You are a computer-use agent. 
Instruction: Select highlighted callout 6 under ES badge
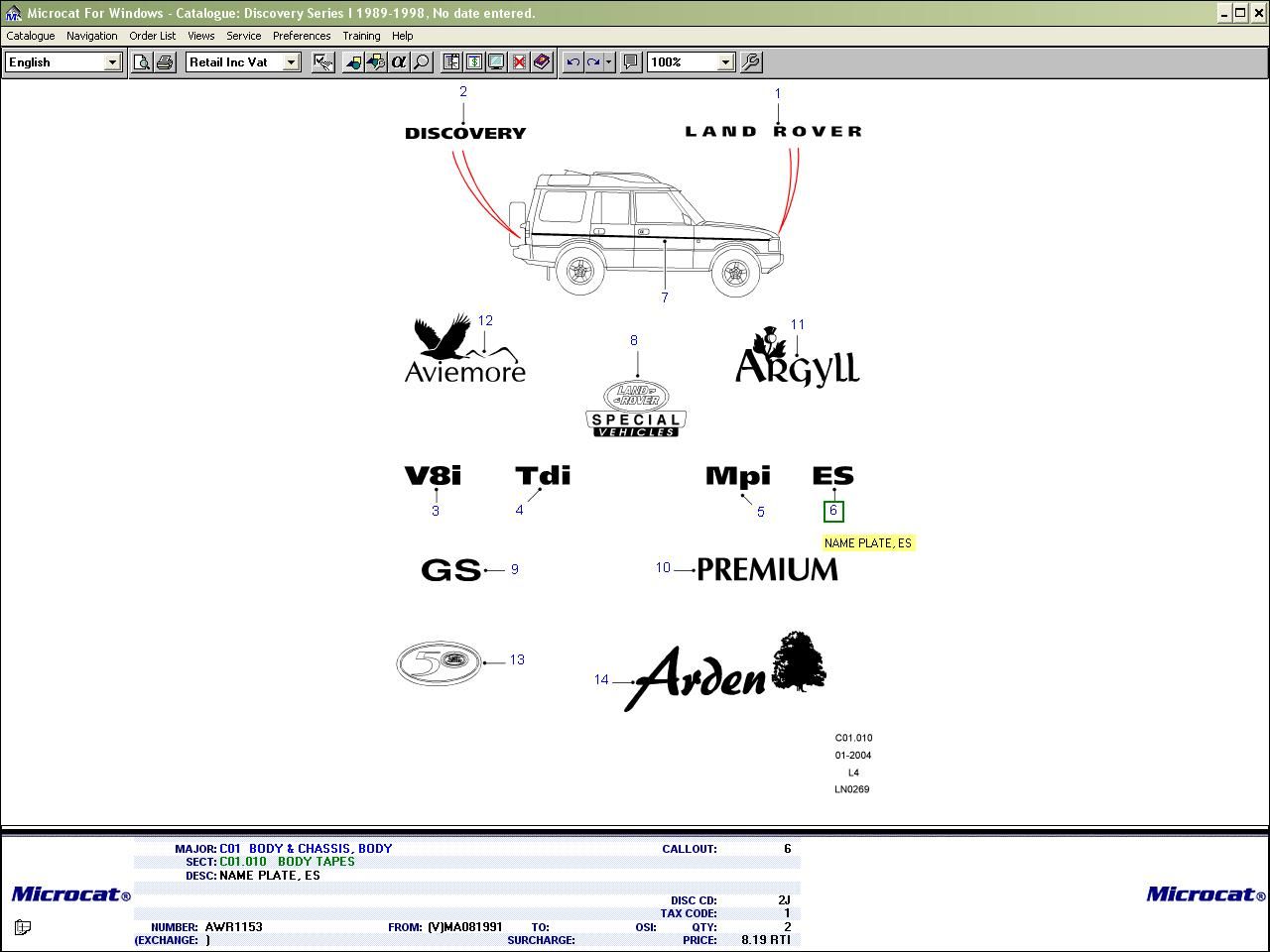coord(833,511)
